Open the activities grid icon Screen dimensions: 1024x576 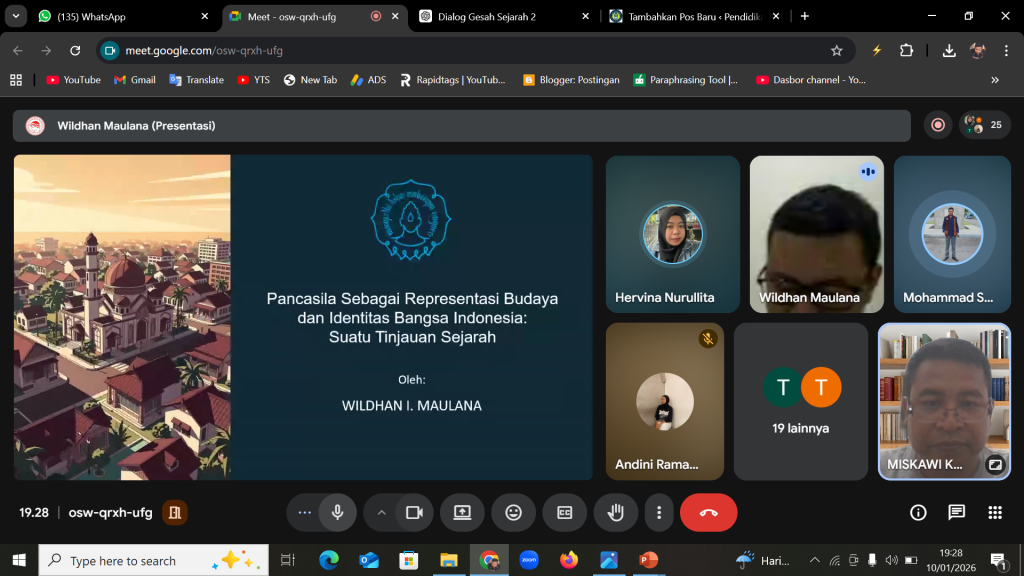coord(994,512)
